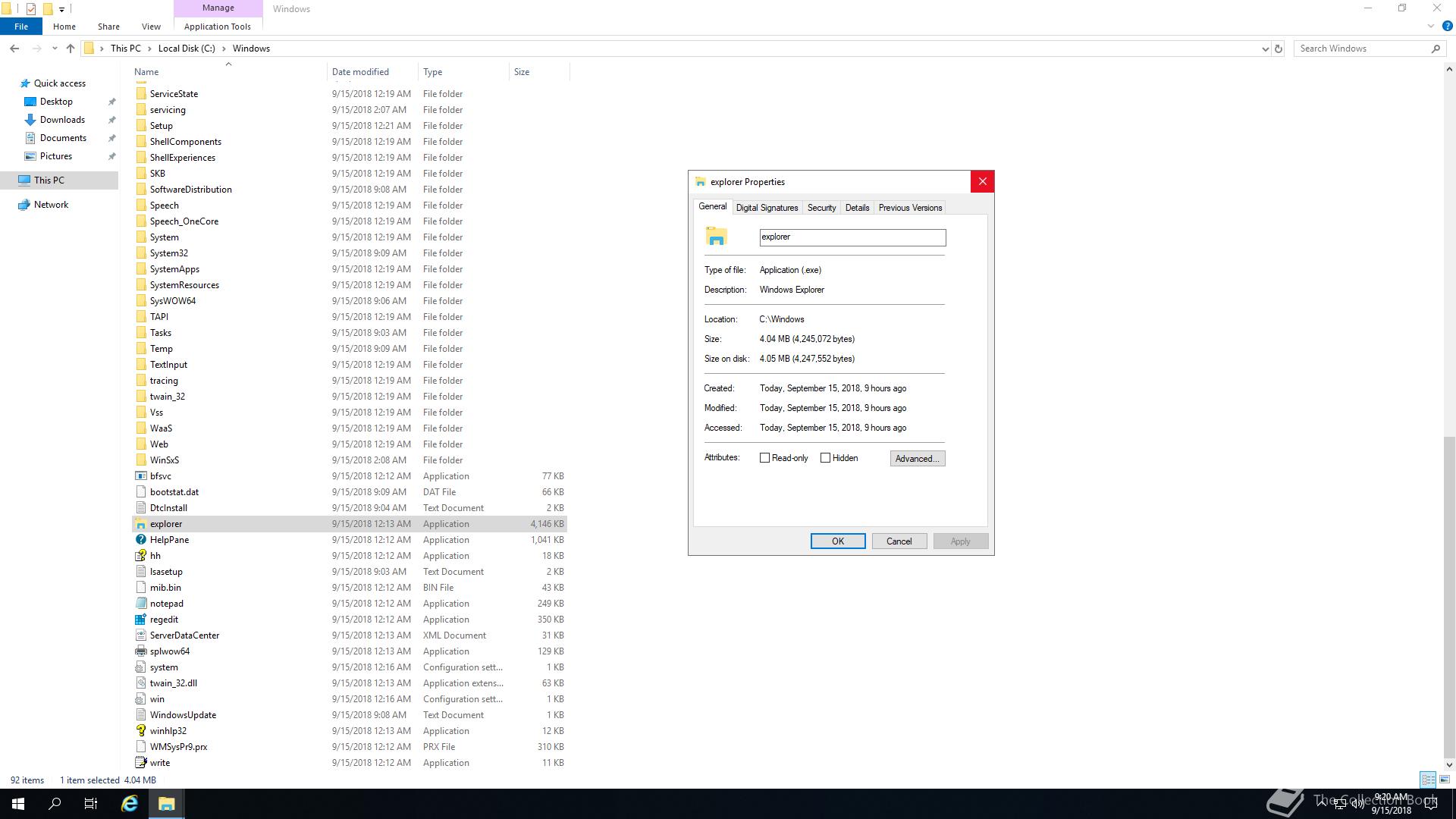Open the File menu

click(x=21, y=27)
